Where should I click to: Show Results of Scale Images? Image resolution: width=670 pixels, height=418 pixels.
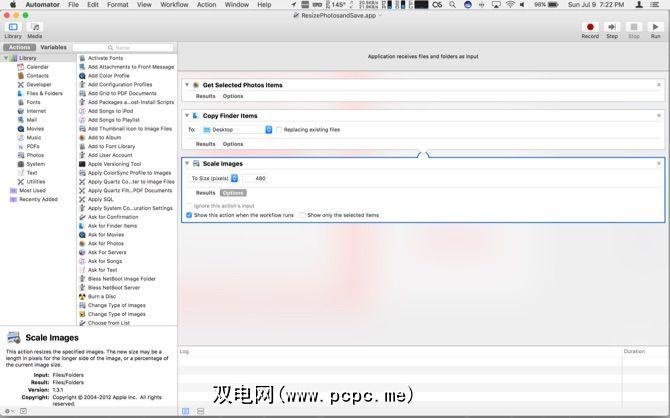click(206, 193)
